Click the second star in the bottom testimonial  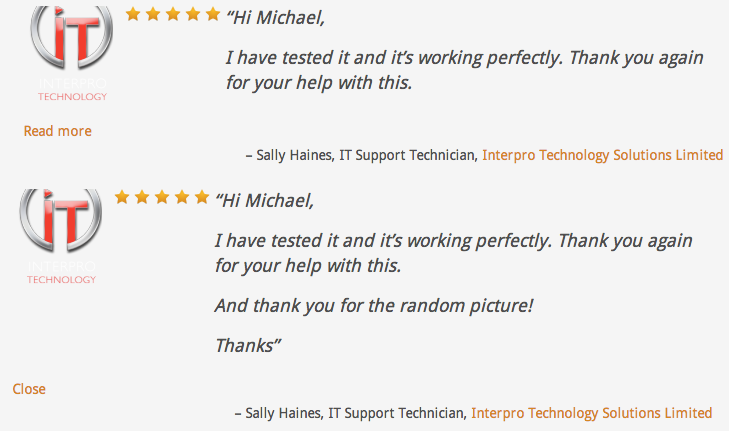[142, 197]
